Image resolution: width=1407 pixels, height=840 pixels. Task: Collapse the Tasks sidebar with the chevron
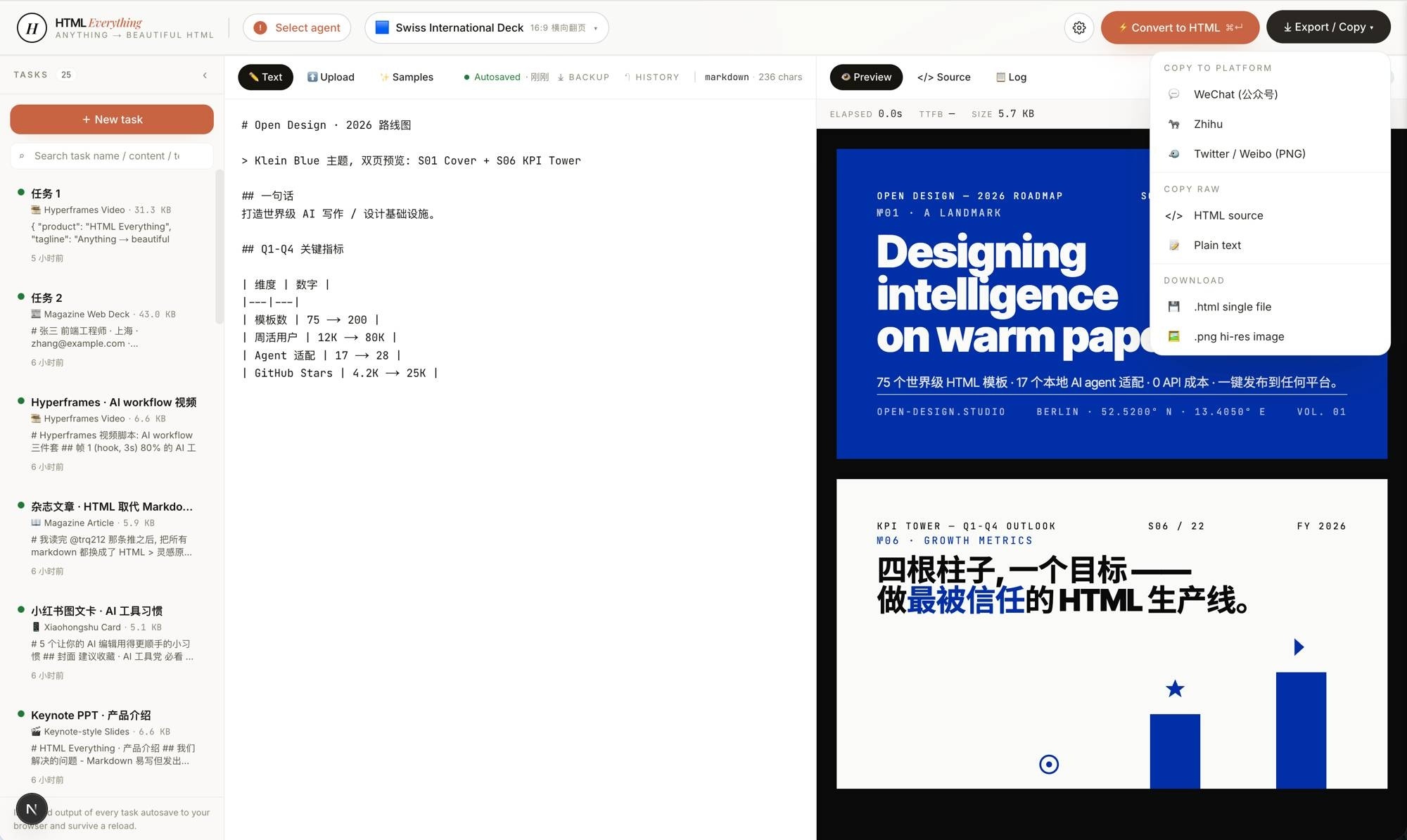coord(205,75)
